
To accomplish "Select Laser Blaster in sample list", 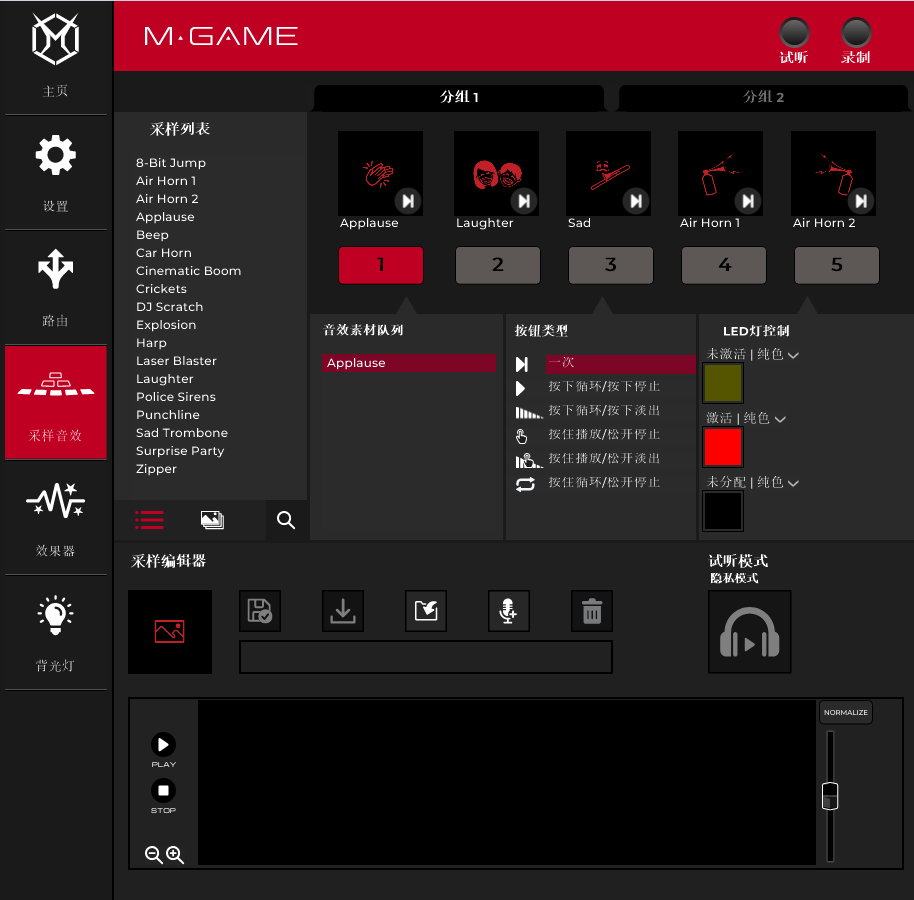I will [176, 361].
